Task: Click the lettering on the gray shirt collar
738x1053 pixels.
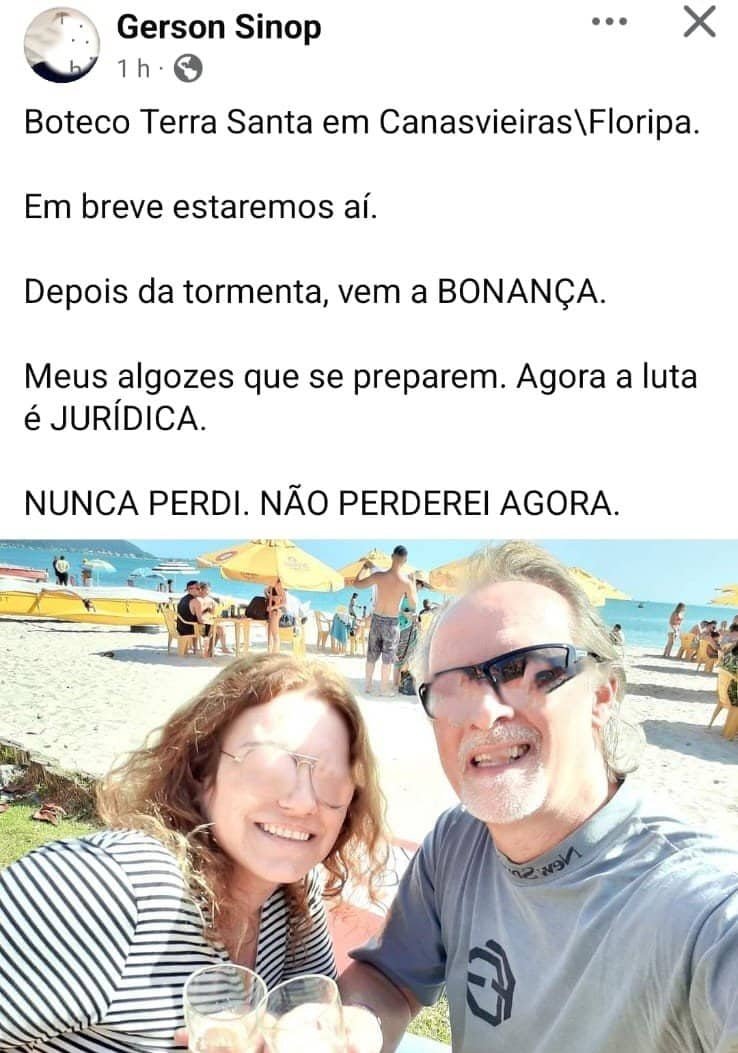Action: tap(544, 865)
